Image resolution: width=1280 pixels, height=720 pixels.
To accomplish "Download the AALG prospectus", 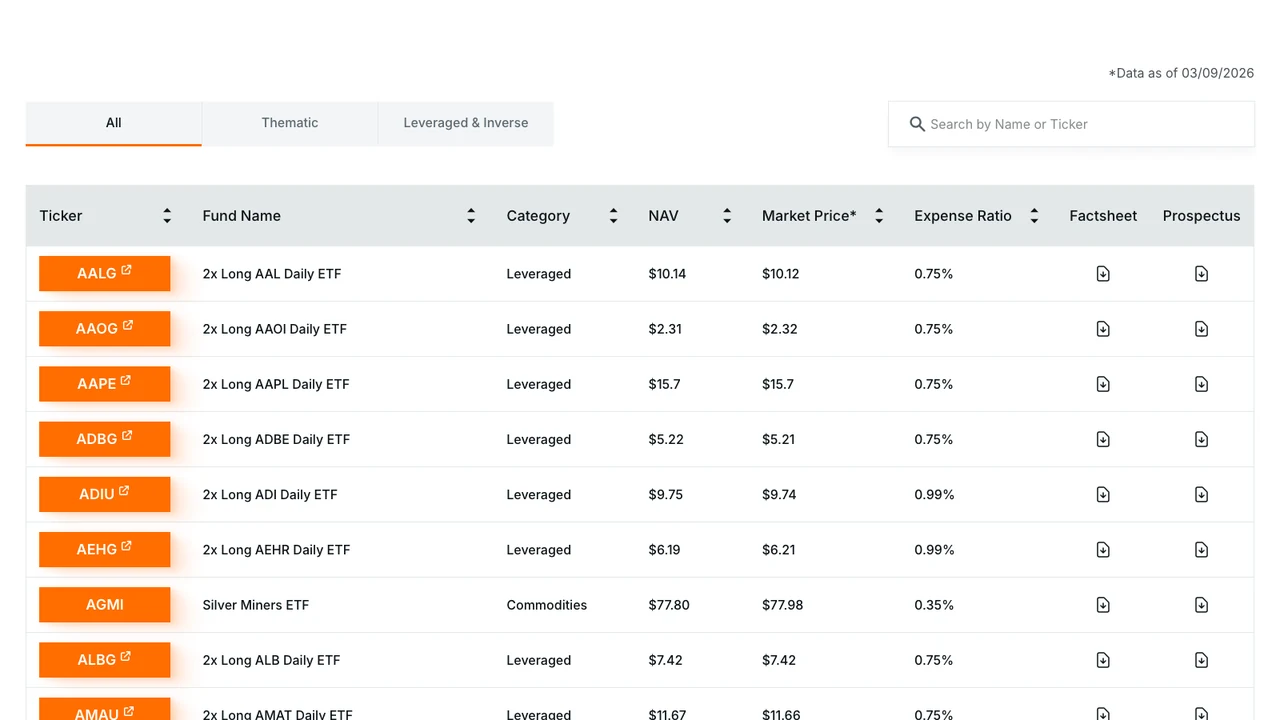I will click(1201, 274).
